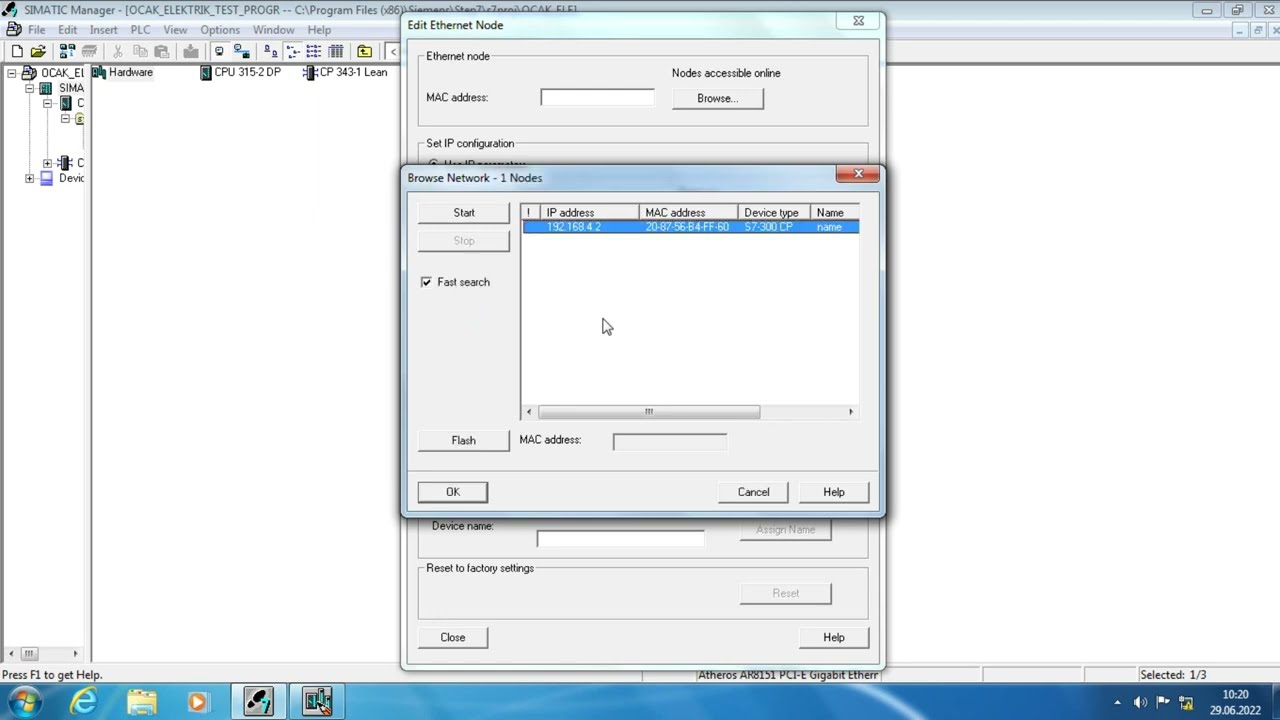Click the New project toolbar icon
Image resolution: width=1280 pixels, height=720 pixels.
(x=17, y=52)
